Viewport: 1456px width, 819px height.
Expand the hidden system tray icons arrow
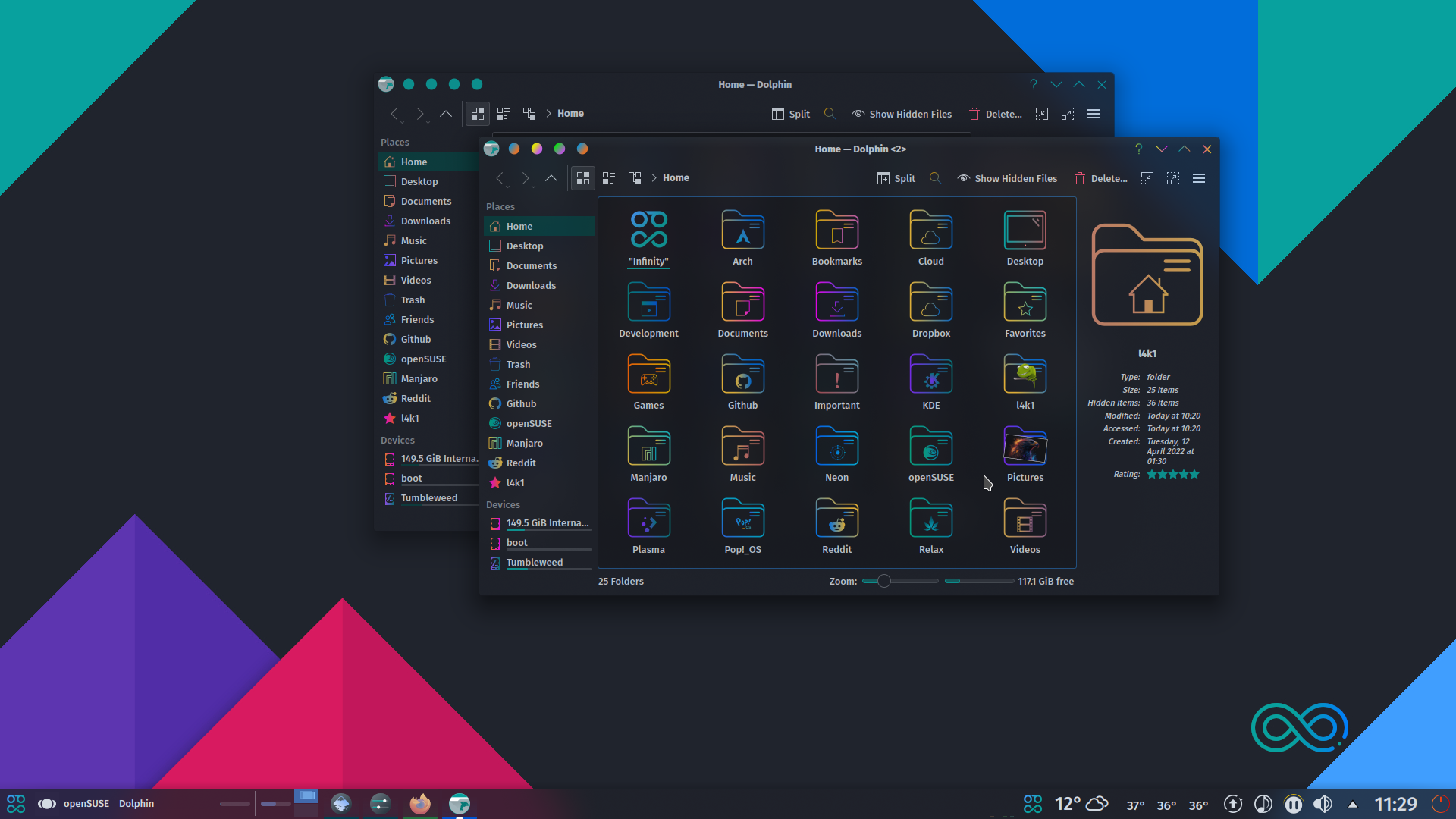pyautogui.click(x=1352, y=804)
